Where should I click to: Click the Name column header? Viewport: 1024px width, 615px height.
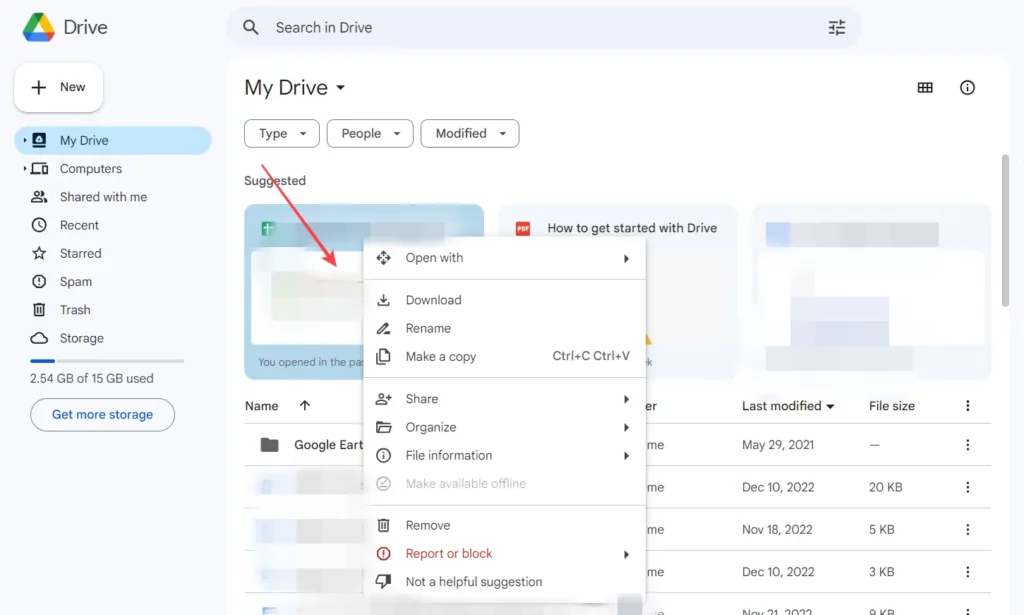(261, 406)
